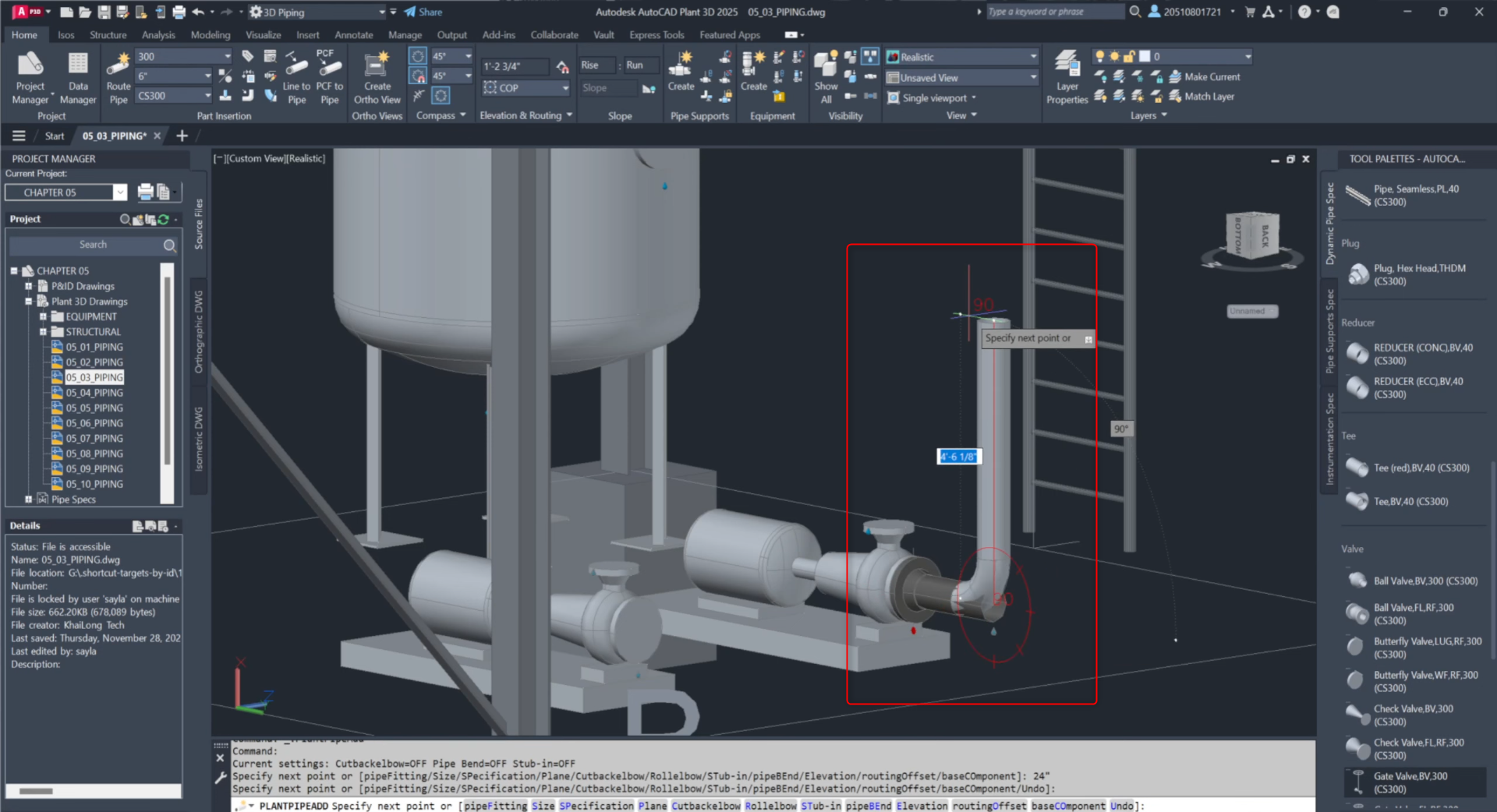Open Layer Properties
1497x812 pixels.
pos(1067,77)
